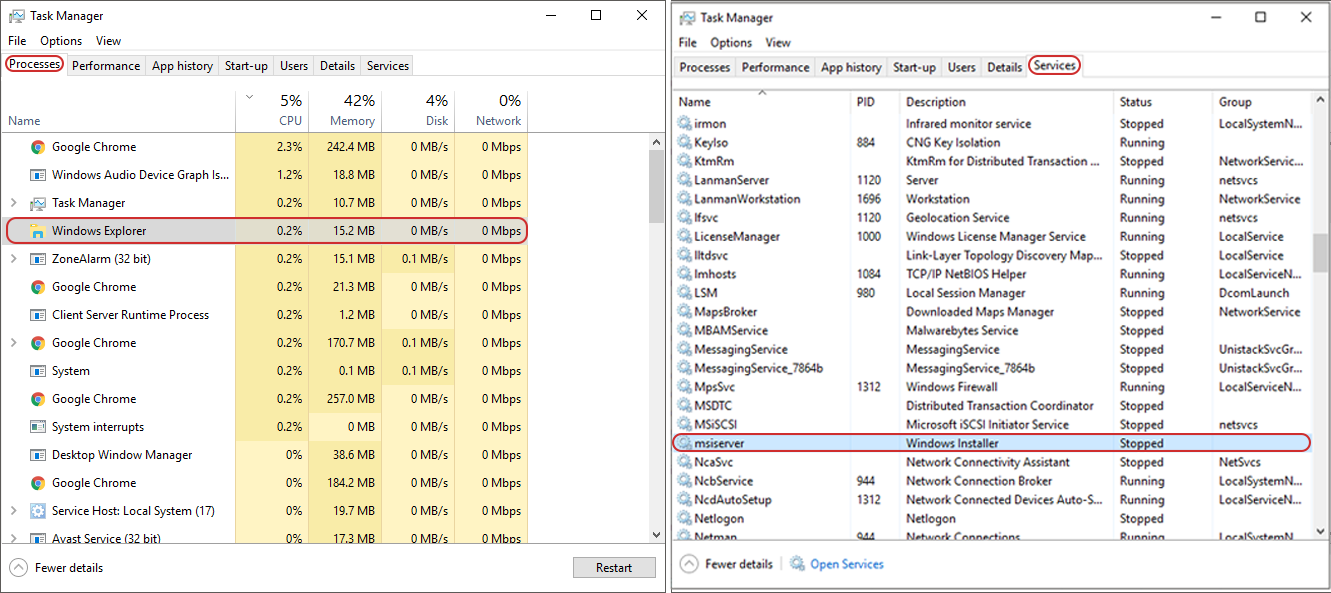This screenshot has height=593, width=1331.
Task: Collapse the Services window with Fewer details
Action: (727, 564)
